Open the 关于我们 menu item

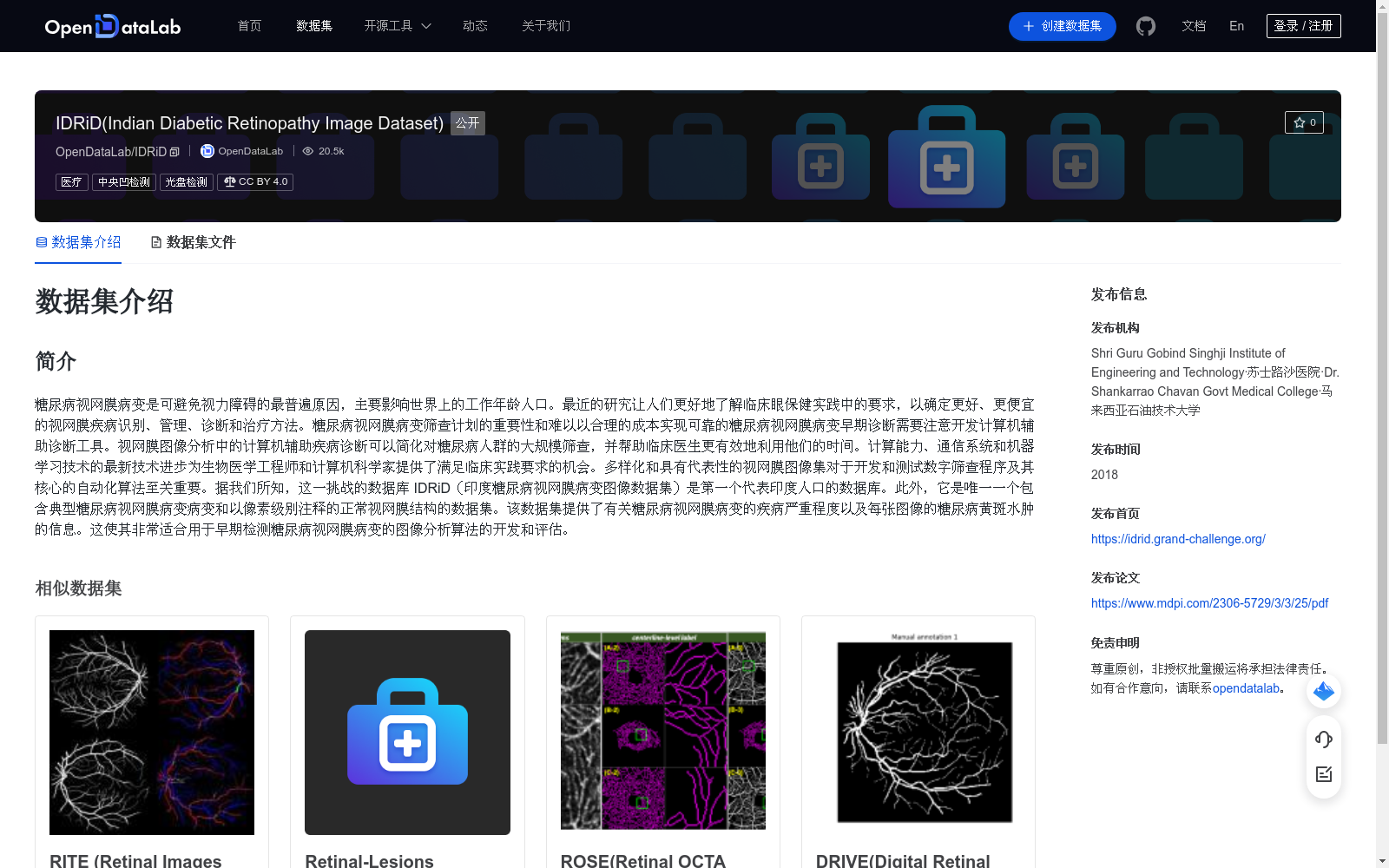546,26
